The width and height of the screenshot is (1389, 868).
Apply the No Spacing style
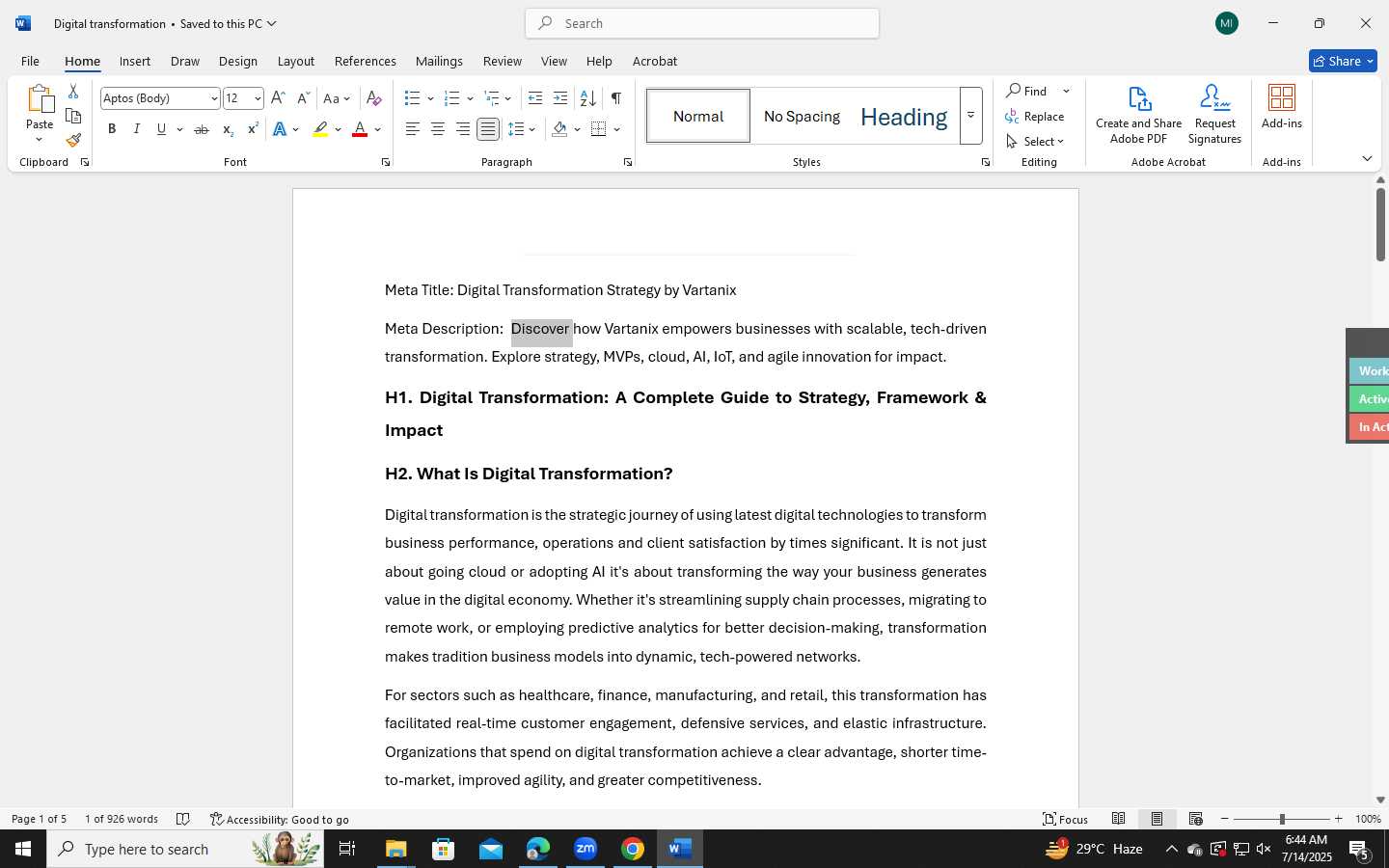[802, 116]
